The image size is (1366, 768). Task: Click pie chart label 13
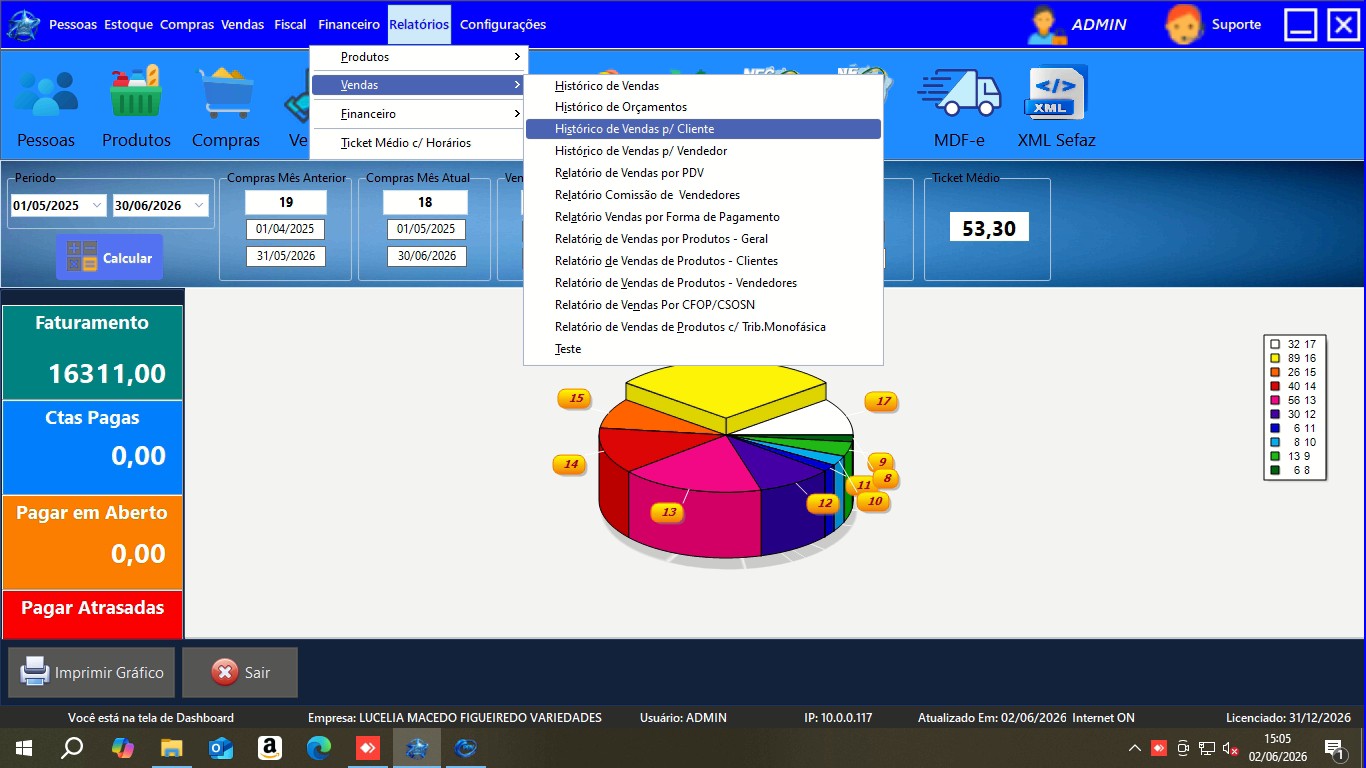(668, 512)
